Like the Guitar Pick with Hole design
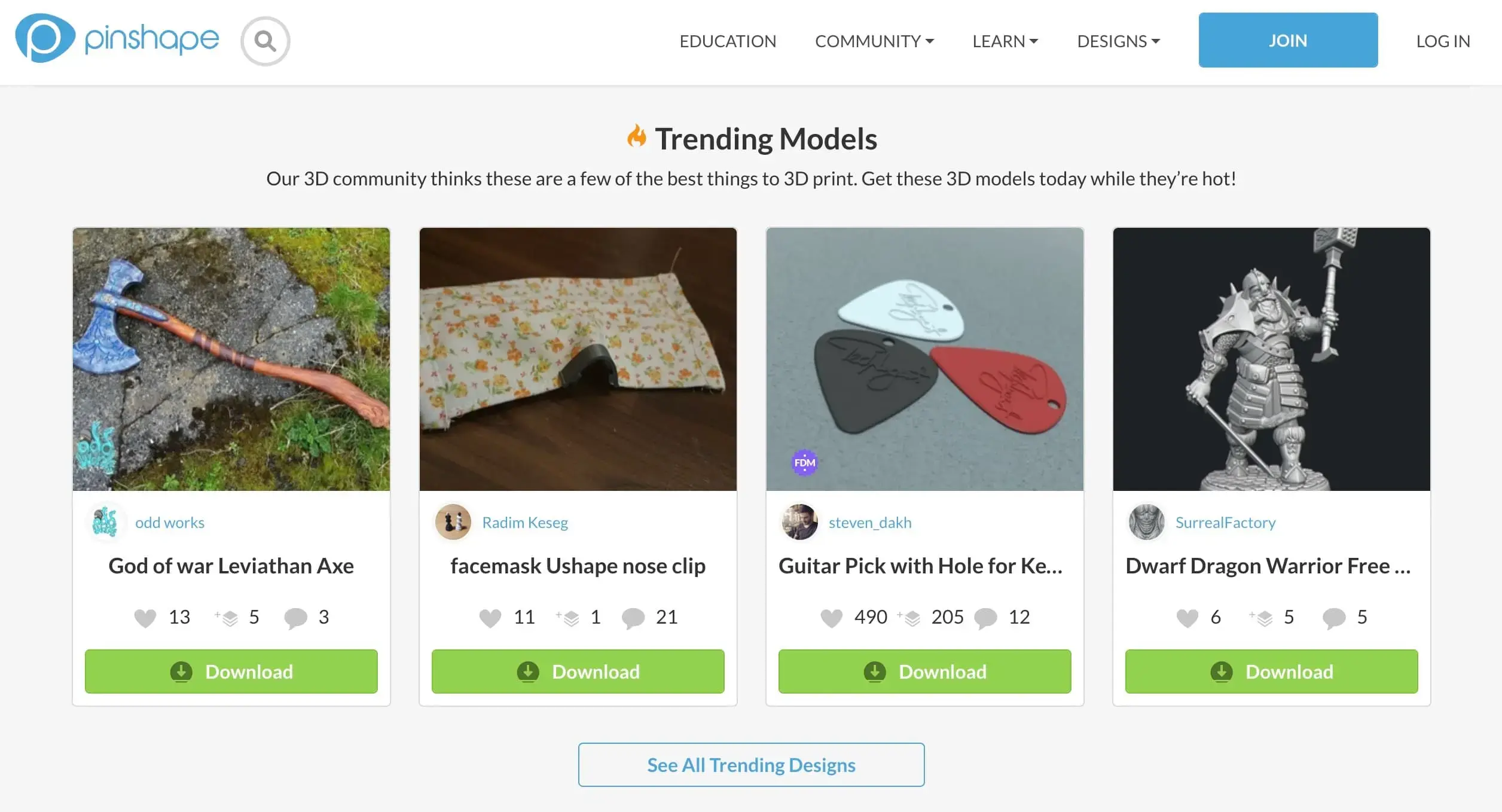The width and height of the screenshot is (1502, 812). pos(831,618)
